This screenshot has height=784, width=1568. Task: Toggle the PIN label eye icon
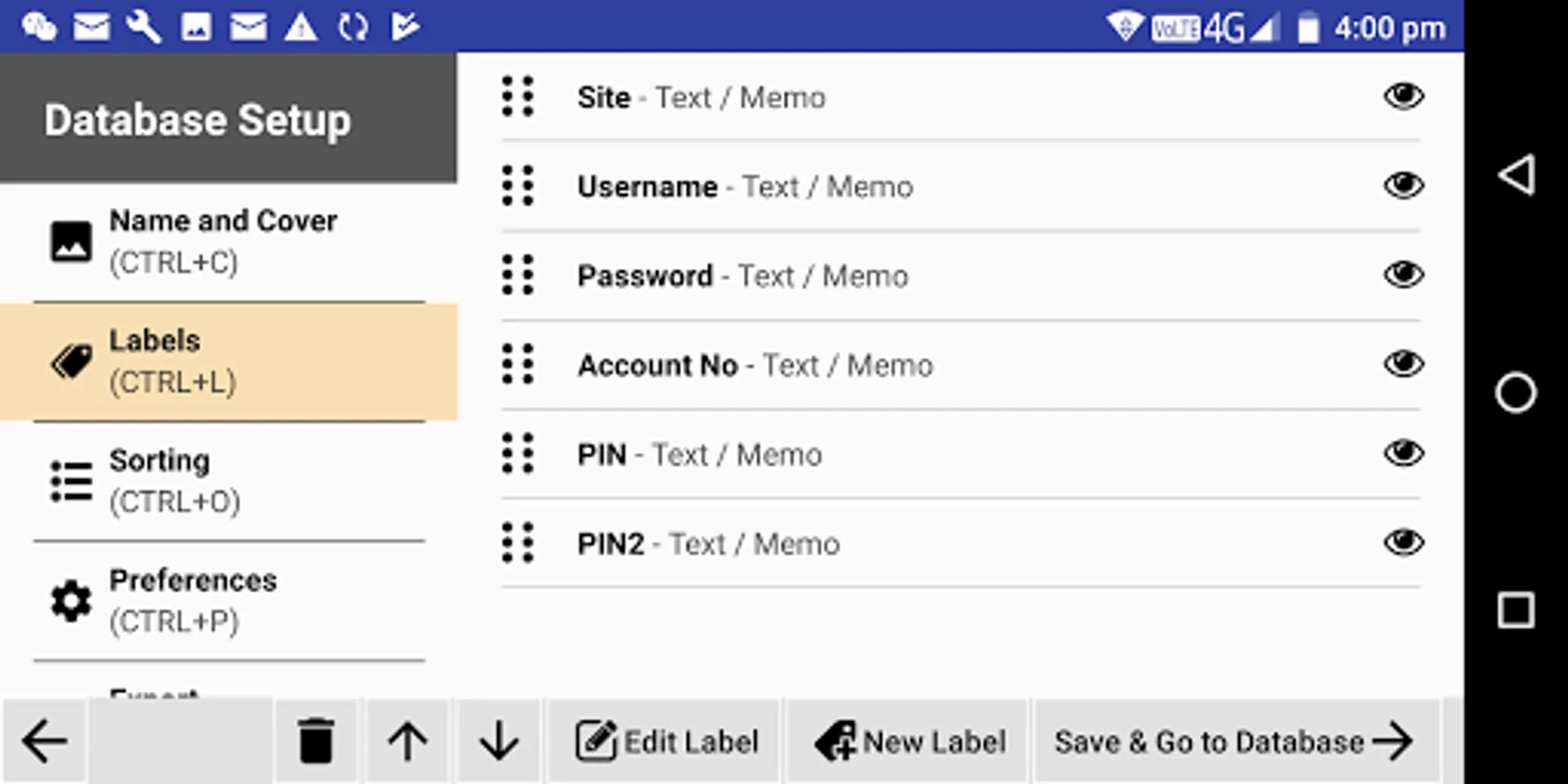click(x=1403, y=453)
